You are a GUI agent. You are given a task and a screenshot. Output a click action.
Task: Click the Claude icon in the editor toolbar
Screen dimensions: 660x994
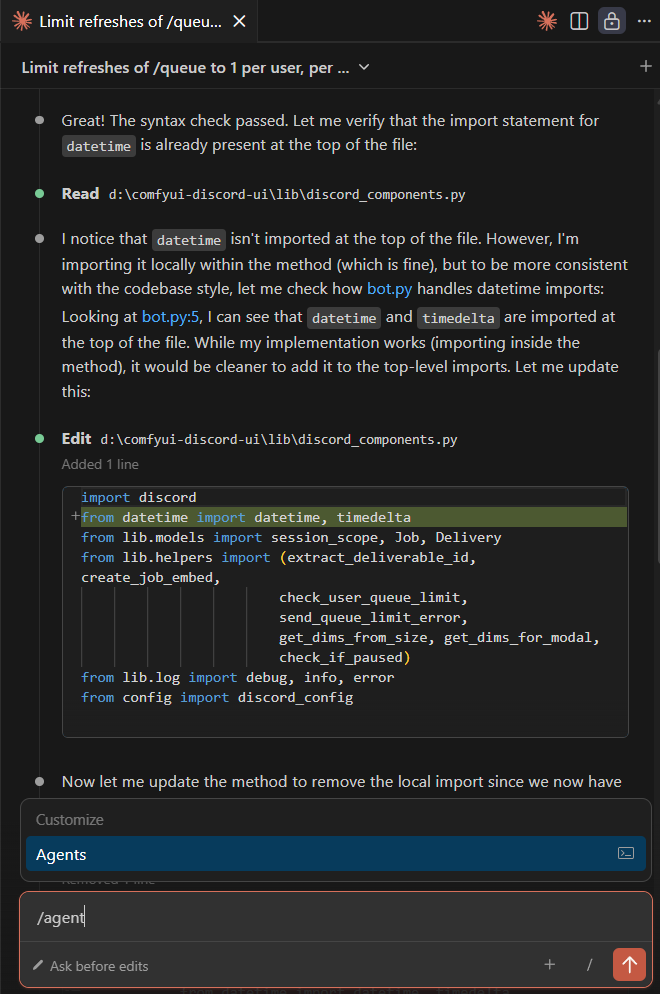coord(547,21)
